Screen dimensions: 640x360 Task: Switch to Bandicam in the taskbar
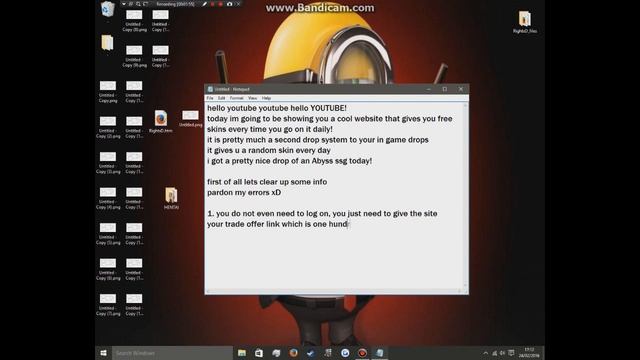coord(362,353)
